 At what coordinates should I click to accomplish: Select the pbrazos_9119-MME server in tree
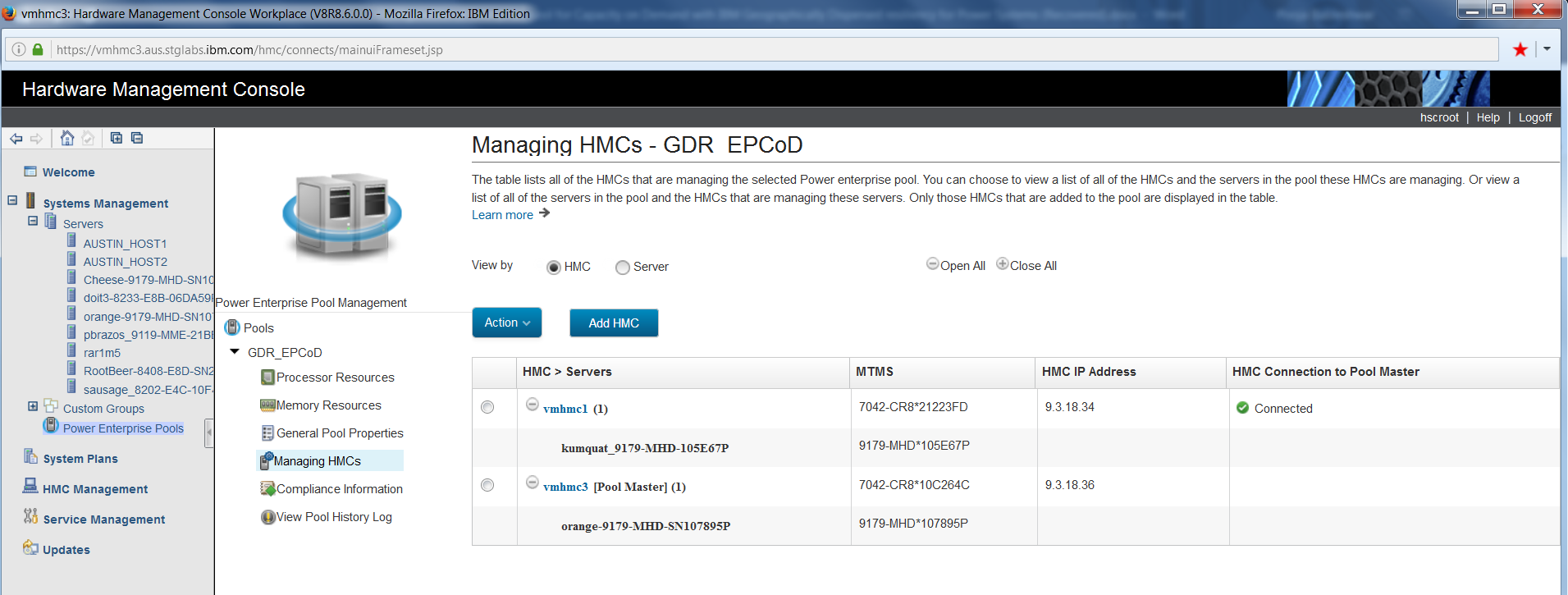coord(148,335)
